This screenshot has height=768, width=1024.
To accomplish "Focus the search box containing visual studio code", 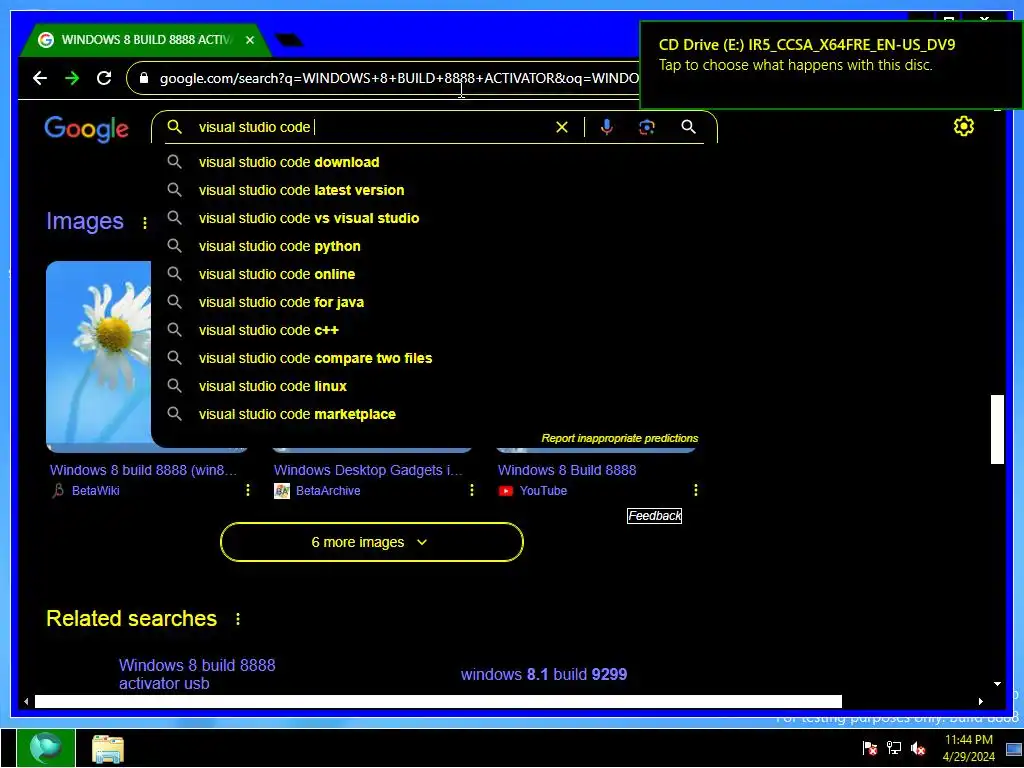I will click(x=372, y=127).
